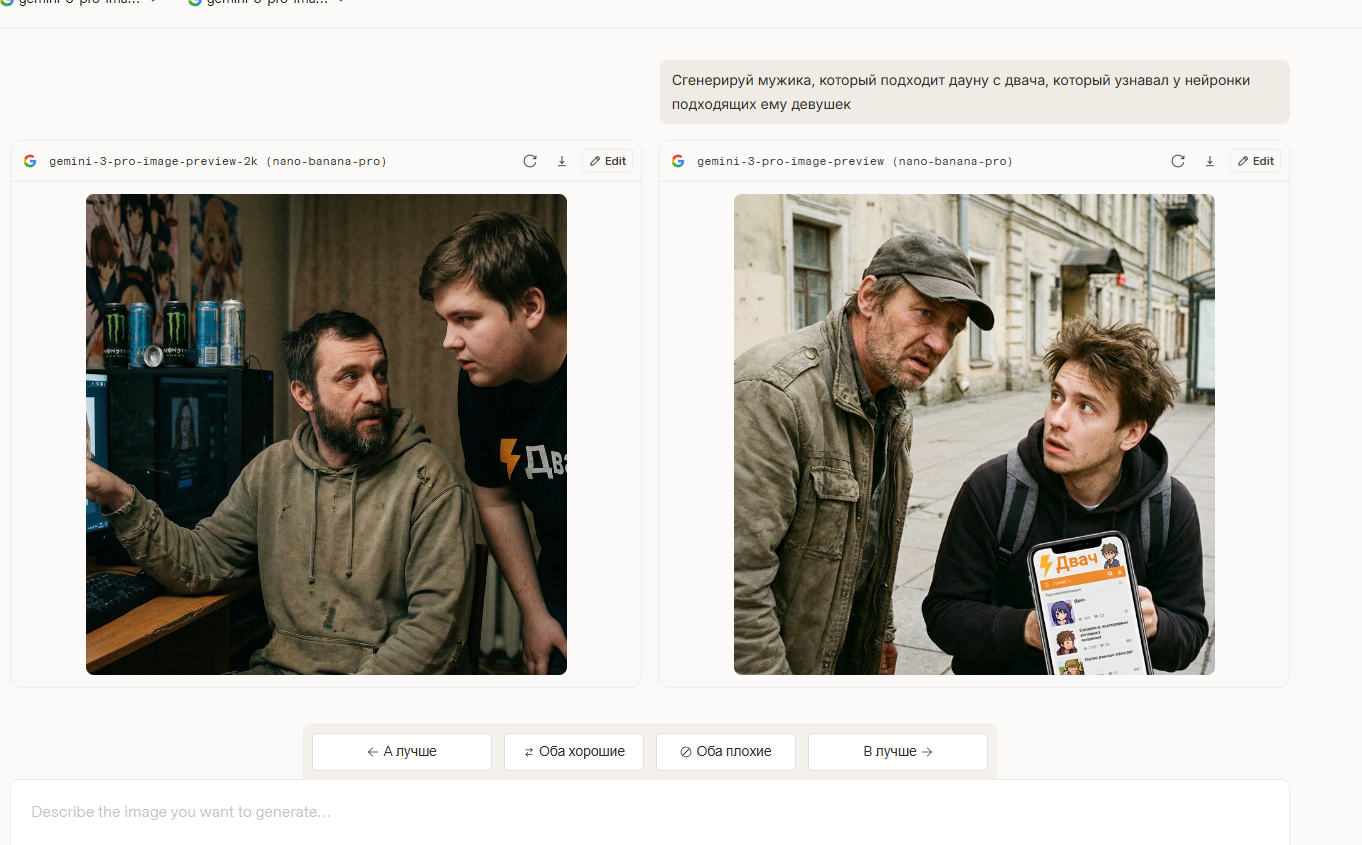The width and height of the screenshot is (1362, 845).
Task: Select the right card's gemini-3-pro-image-preview (nano-banana-pro) label
Action: (855, 161)
